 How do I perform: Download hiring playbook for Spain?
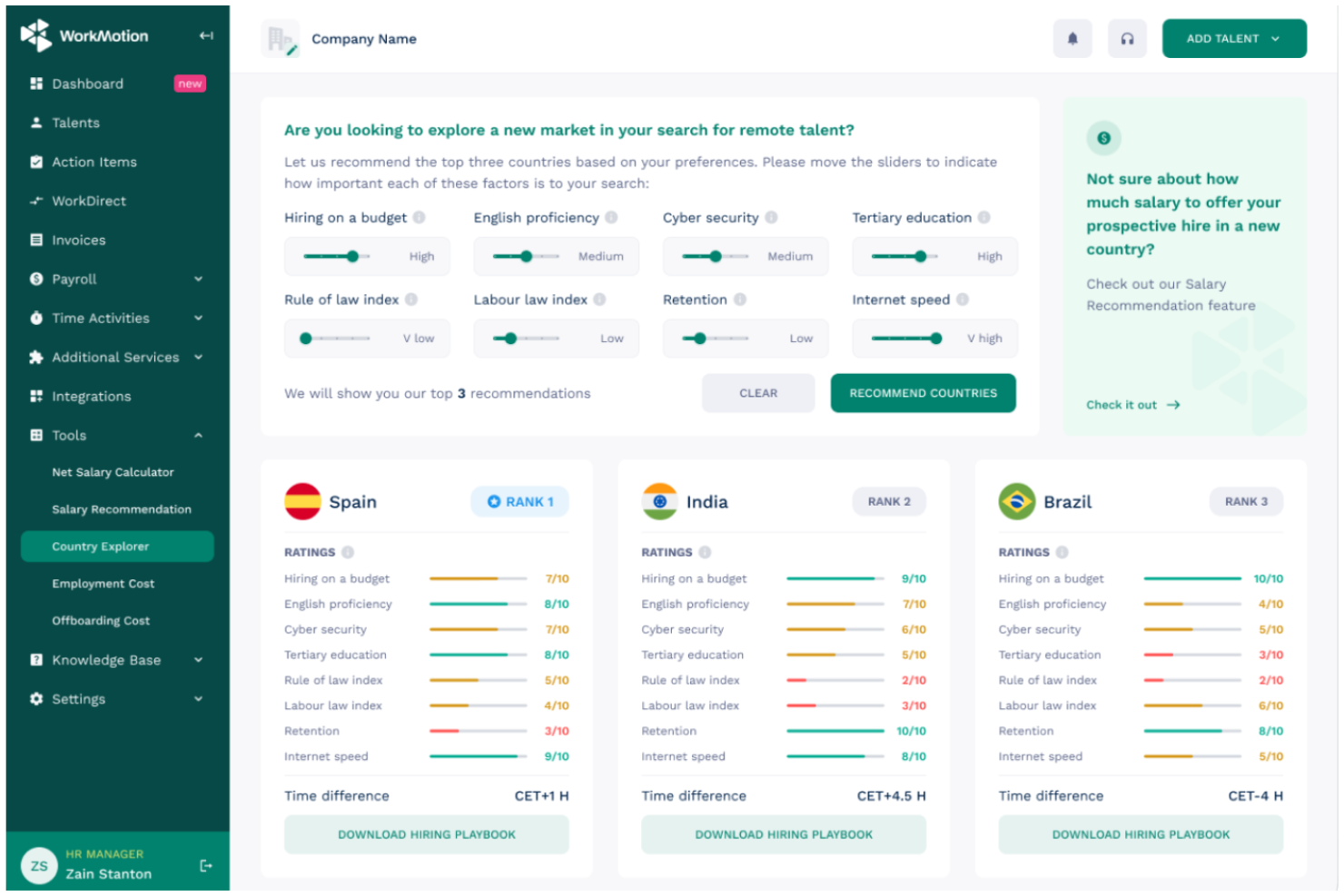tap(427, 834)
